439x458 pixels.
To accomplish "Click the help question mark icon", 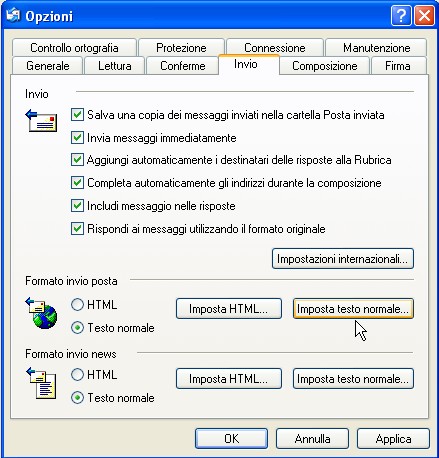I will 401,15.
